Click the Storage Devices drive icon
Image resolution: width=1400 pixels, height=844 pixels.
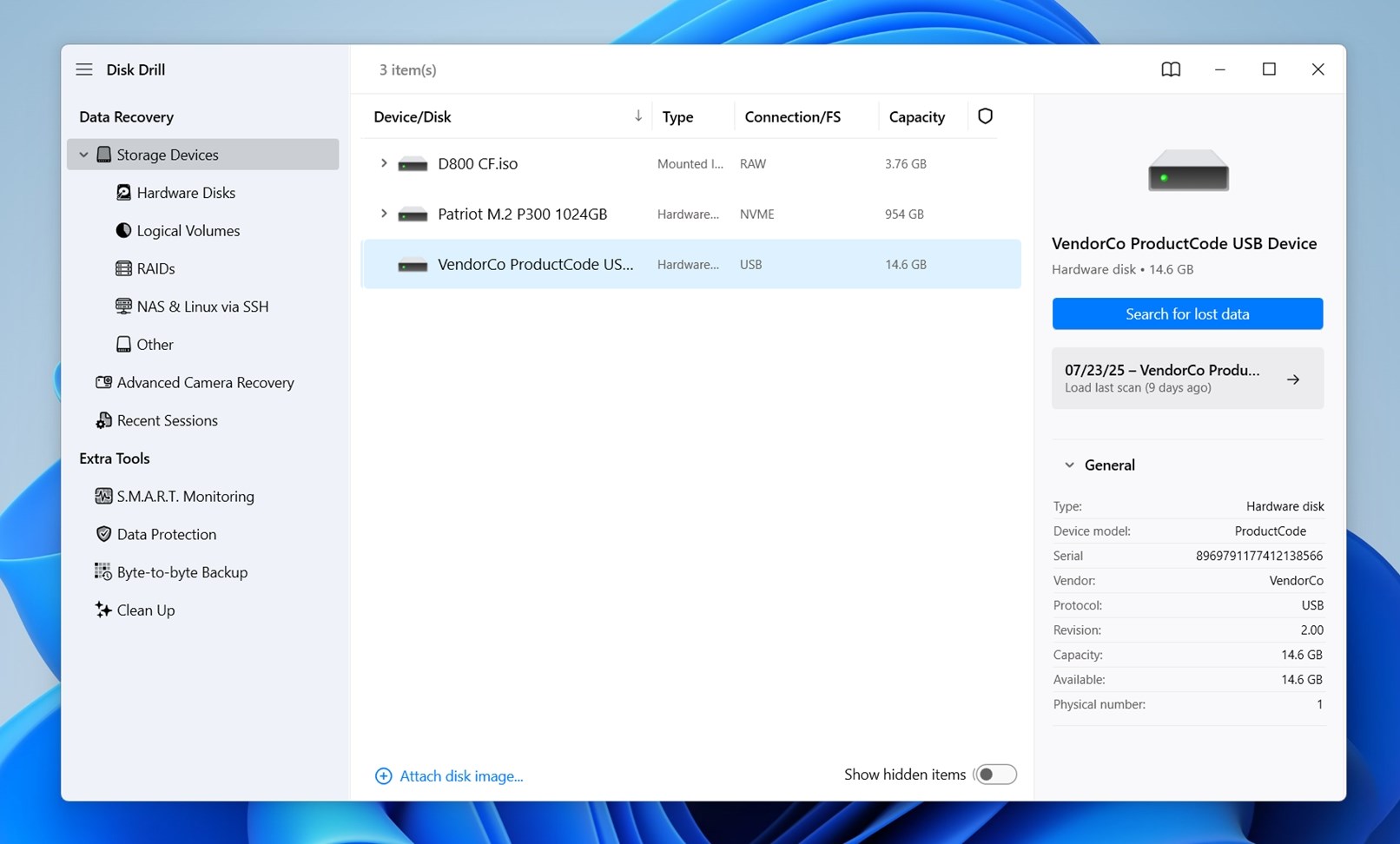pyautogui.click(x=103, y=155)
